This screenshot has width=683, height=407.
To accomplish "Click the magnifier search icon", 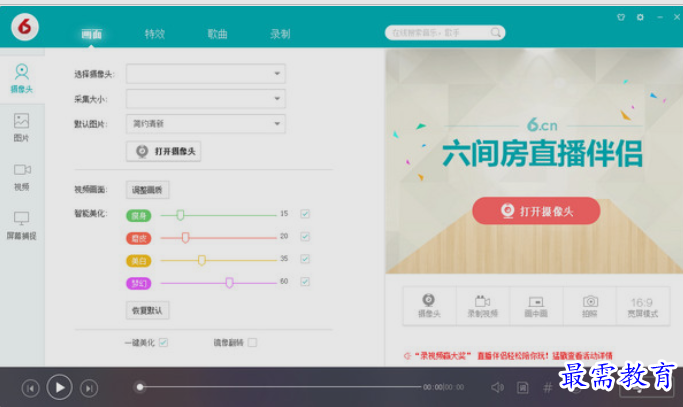I will click(495, 32).
